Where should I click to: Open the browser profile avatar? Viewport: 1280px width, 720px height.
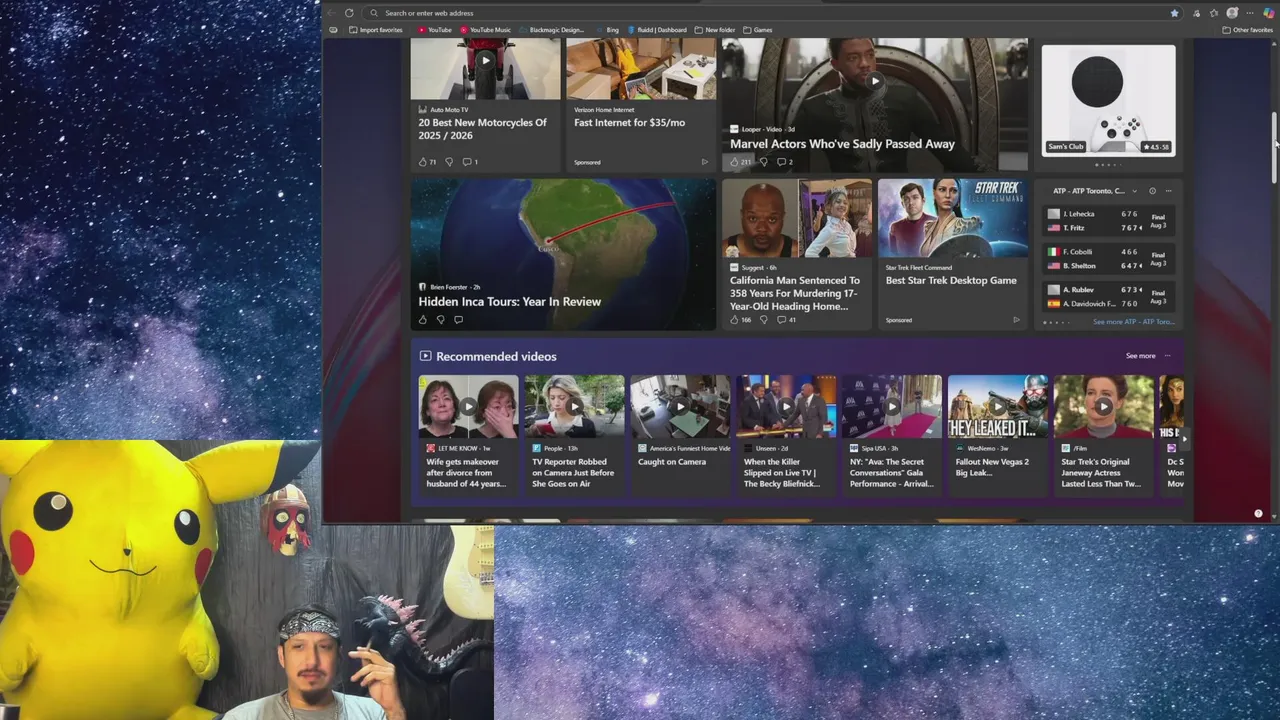point(1232,13)
